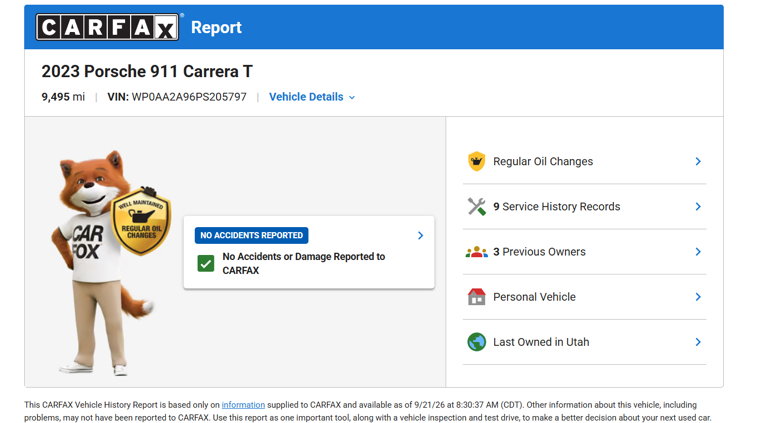This screenshot has width=768, height=423.
Task: Click the globe Last Owned icon
Action: click(476, 342)
